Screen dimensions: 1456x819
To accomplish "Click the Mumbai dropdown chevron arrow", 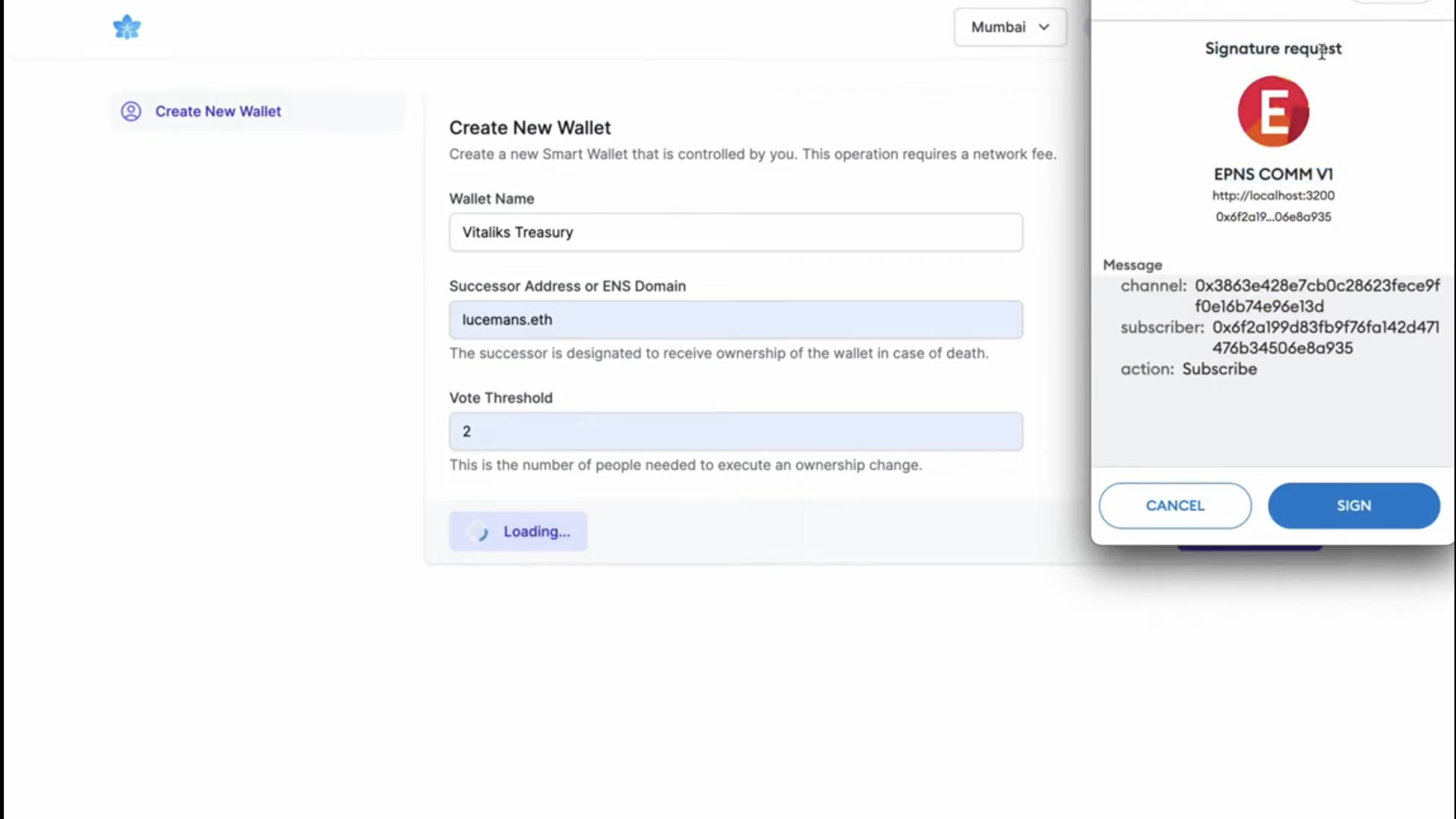I will (x=1044, y=27).
